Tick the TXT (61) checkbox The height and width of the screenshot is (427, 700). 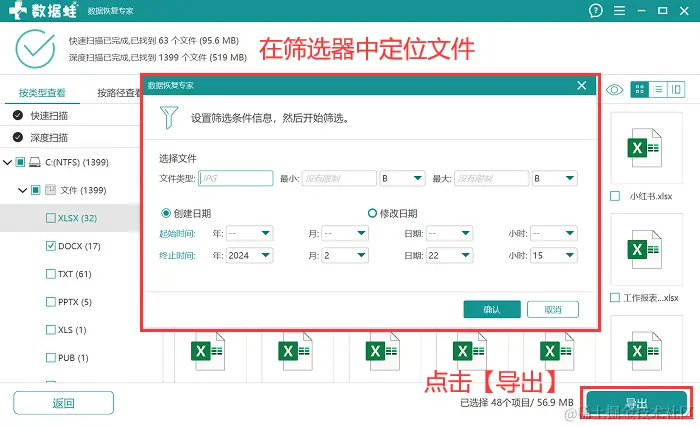point(50,274)
